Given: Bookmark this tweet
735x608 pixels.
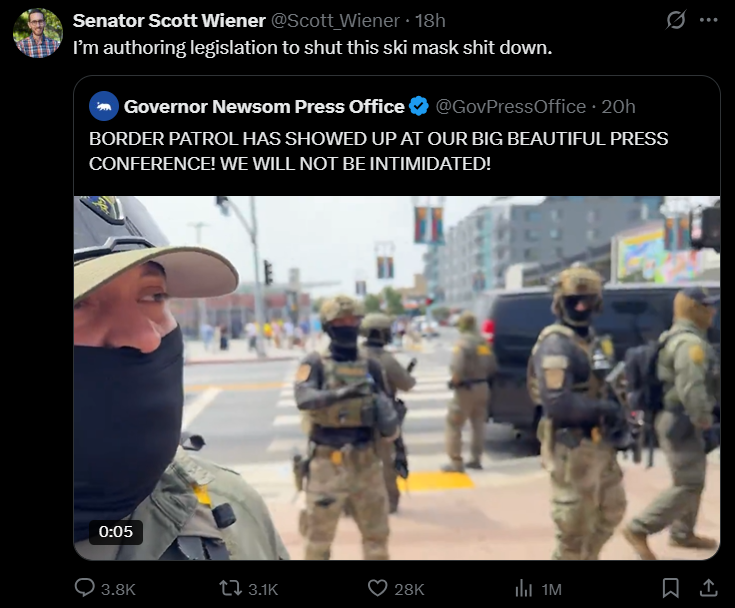Looking at the screenshot, I should 671,588.
